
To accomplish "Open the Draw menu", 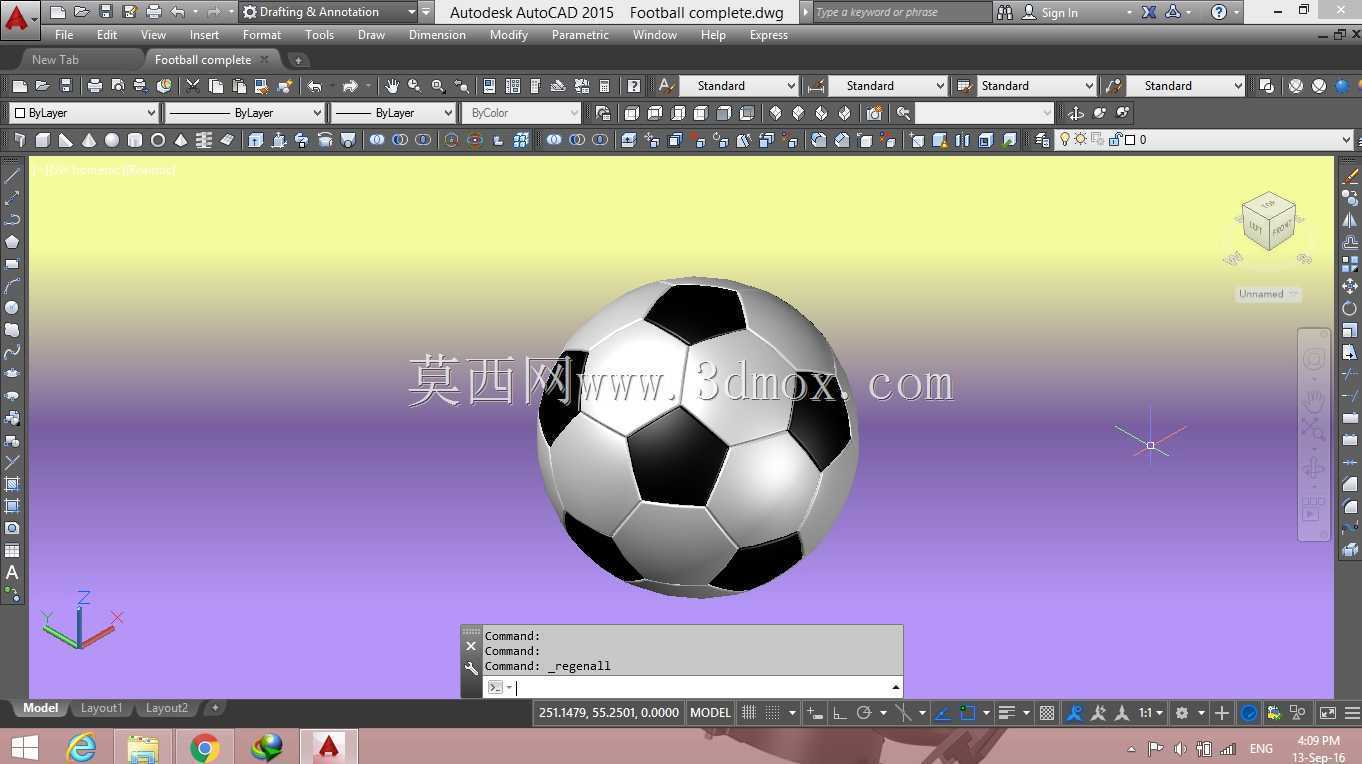I will click(x=371, y=35).
